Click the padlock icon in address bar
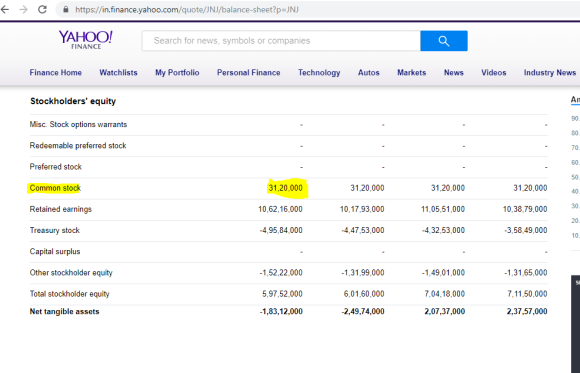The height and width of the screenshot is (373, 580). click(x=66, y=9)
